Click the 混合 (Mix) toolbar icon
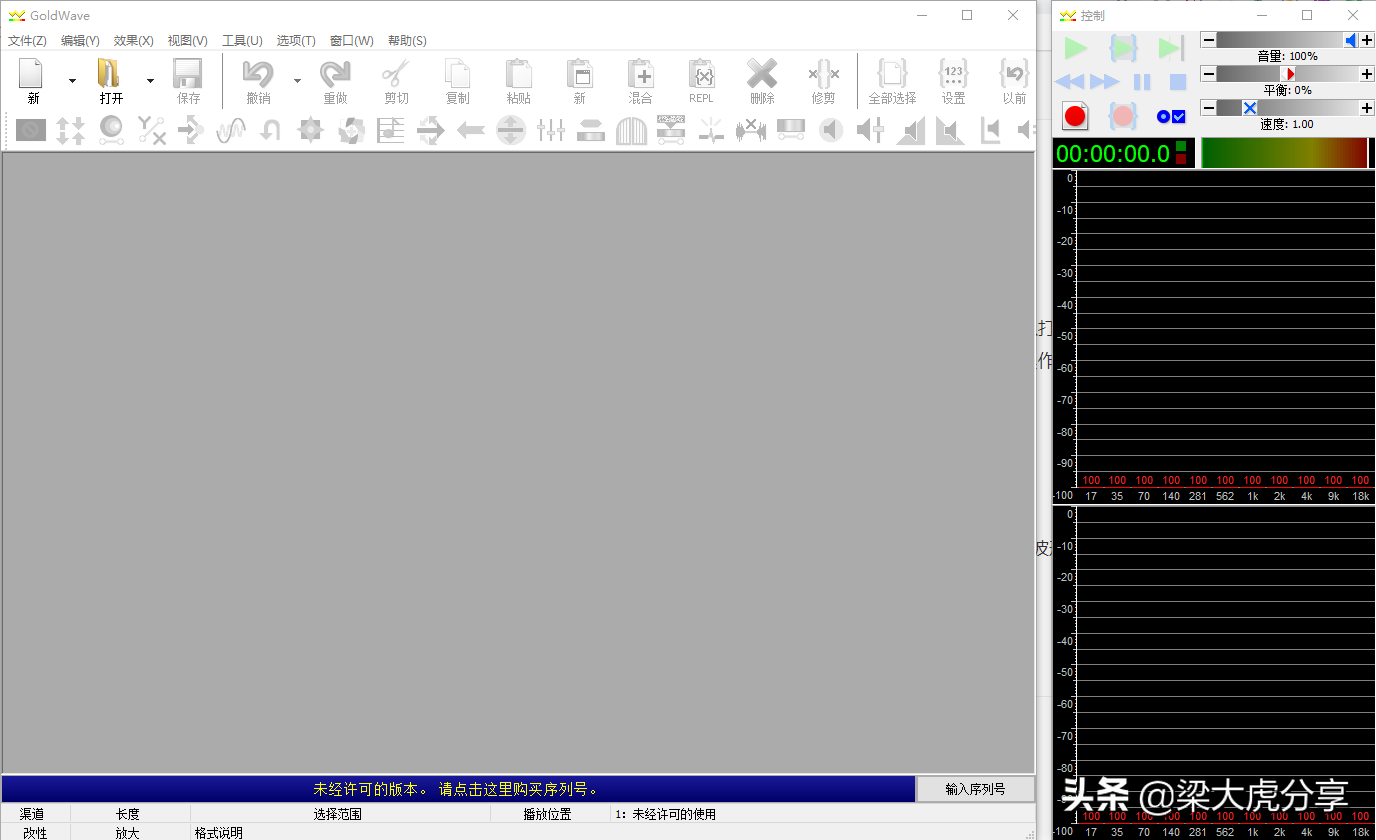Image resolution: width=1376 pixels, height=840 pixels. pyautogui.click(x=640, y=74)
